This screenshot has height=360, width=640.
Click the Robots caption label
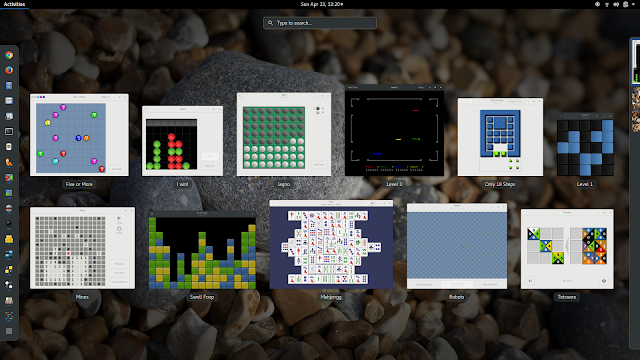click(x=456, y=297)
